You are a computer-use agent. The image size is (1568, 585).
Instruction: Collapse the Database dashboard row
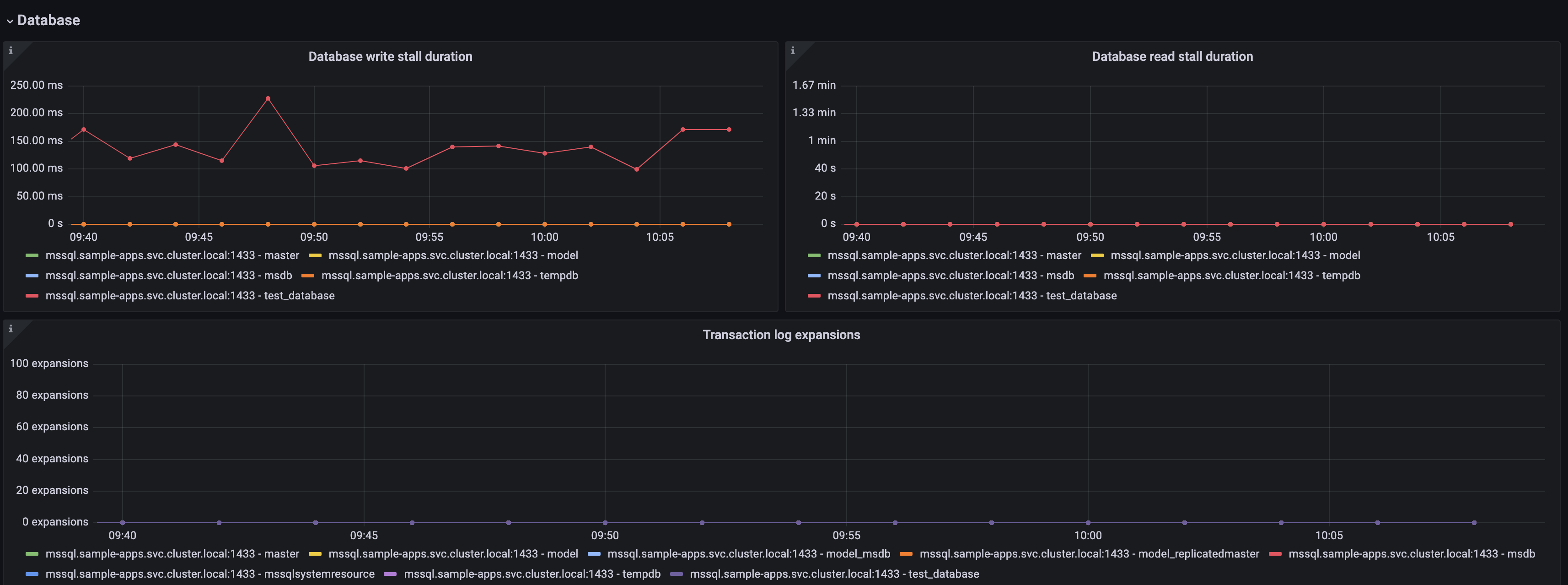(9, 20)
